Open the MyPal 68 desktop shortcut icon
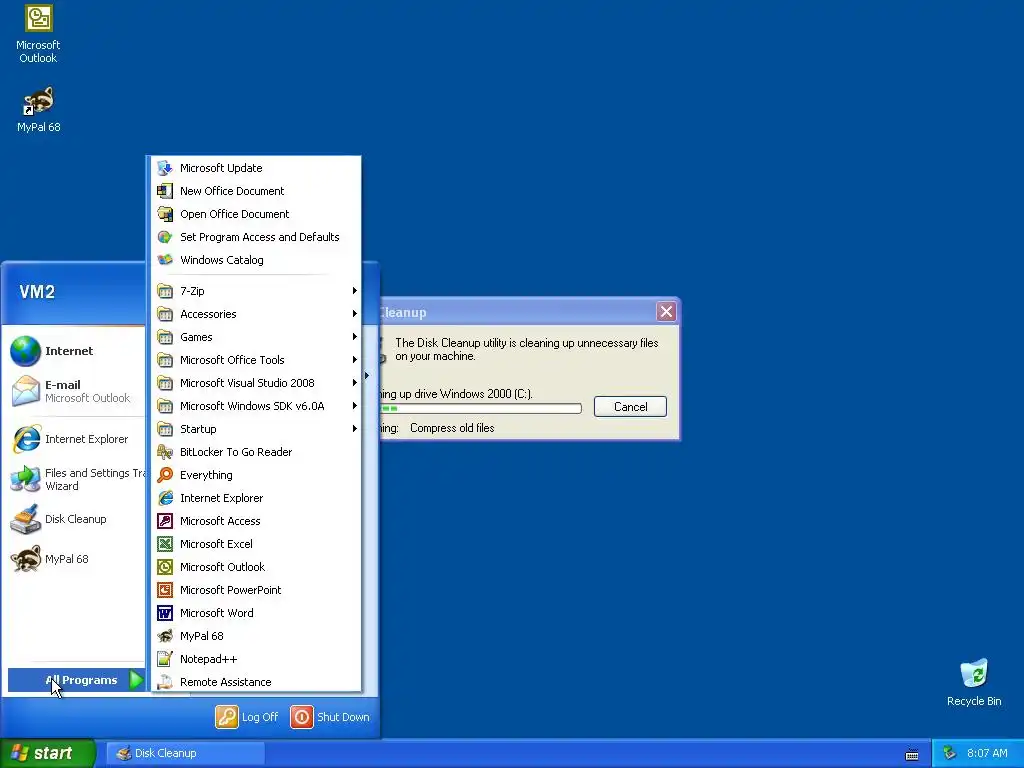 tap(39, 101)
